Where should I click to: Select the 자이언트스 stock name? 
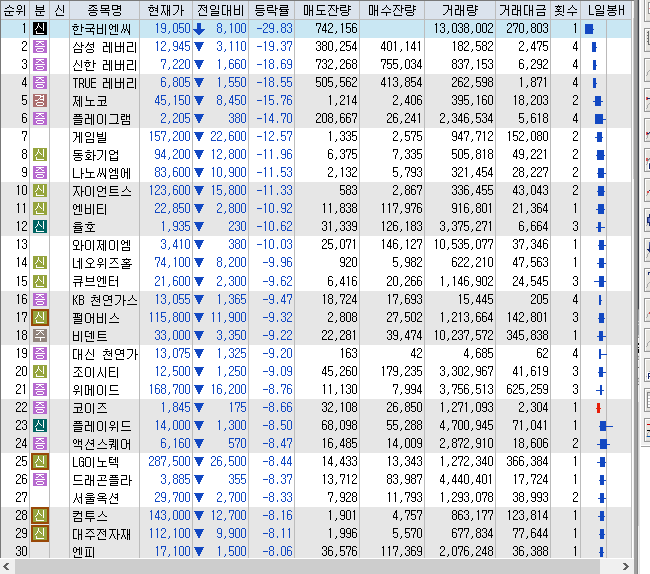tap(102, 191)
